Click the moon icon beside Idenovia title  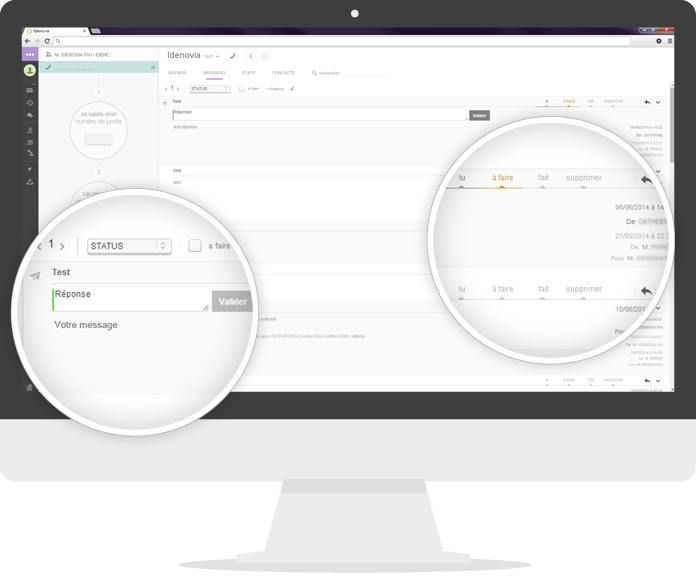point(251,56)
